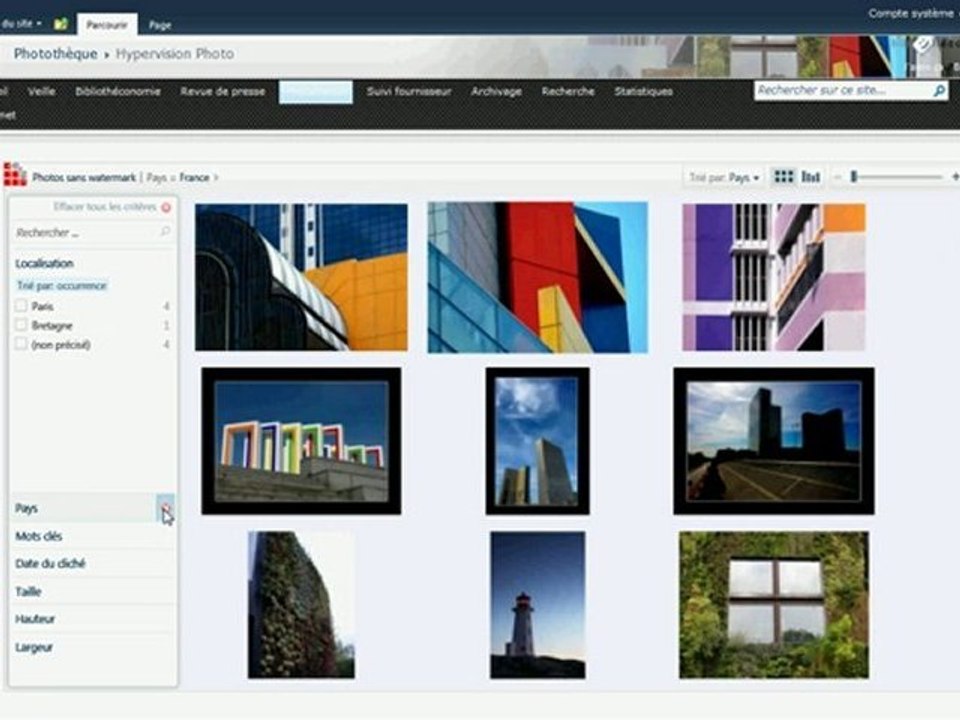Click the red squares Hypervision logo
The width and height of the screenshot is (960, 720).
(15, 174)
